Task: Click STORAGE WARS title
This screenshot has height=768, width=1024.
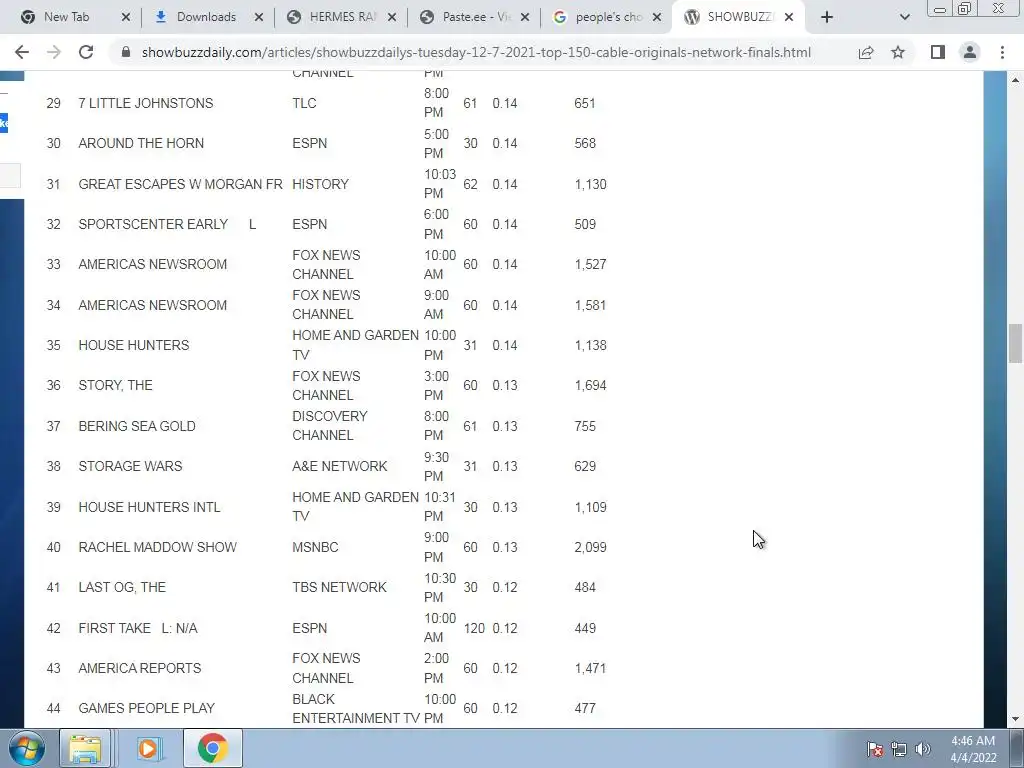Action: point(131,466)
